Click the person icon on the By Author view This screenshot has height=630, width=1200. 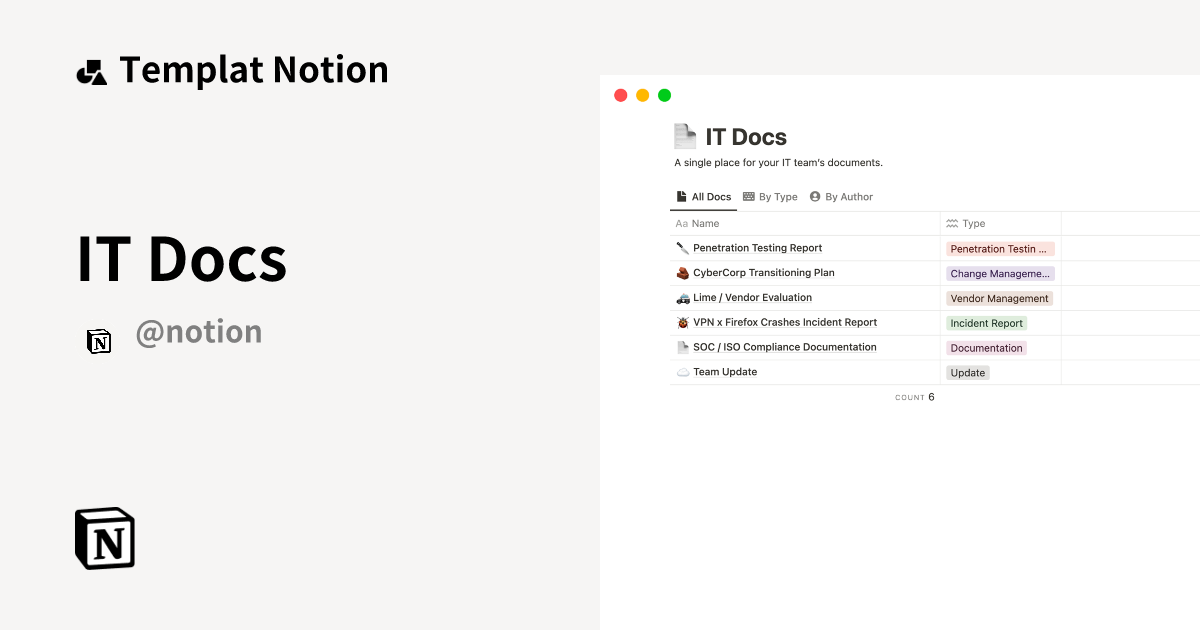coord(813,196)
